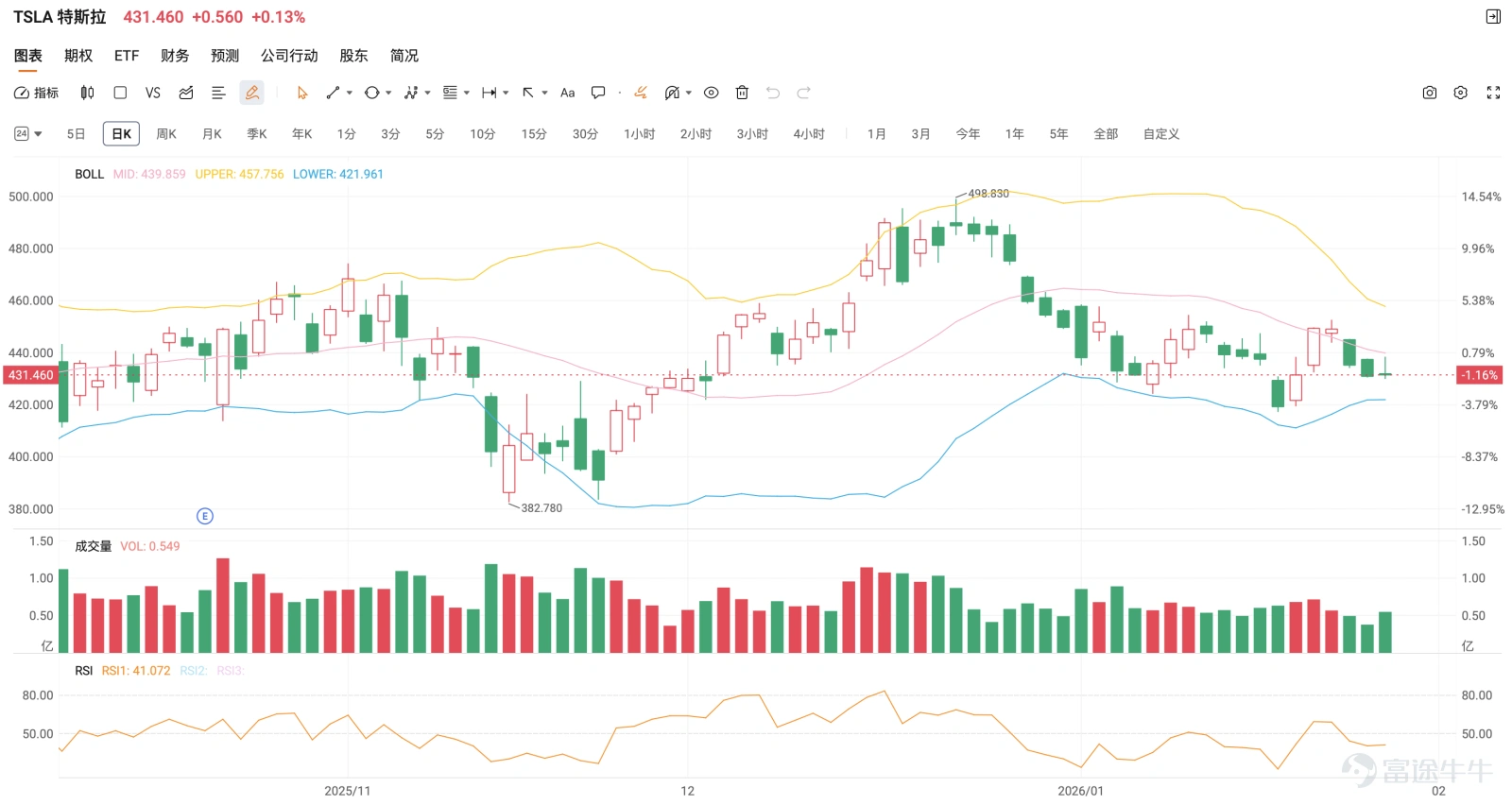Select the 月K monthly period

click(x=212, y=134)
